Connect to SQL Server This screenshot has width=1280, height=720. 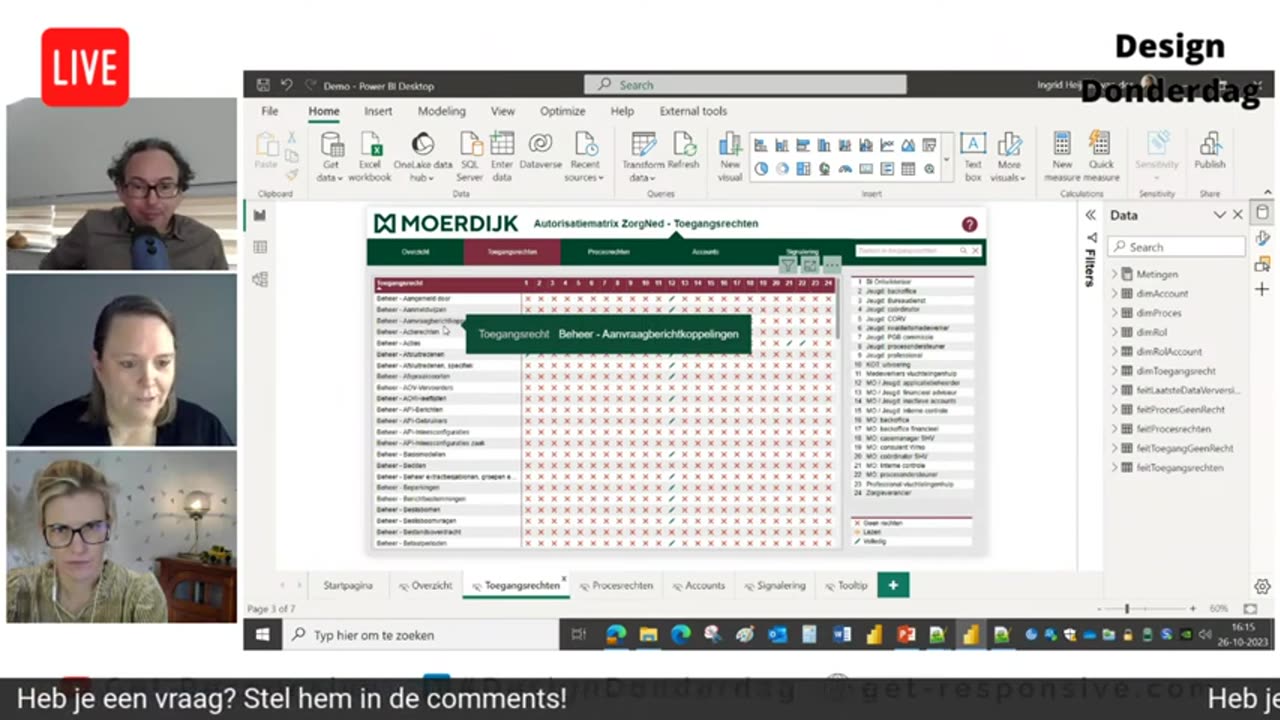[470, 157]
